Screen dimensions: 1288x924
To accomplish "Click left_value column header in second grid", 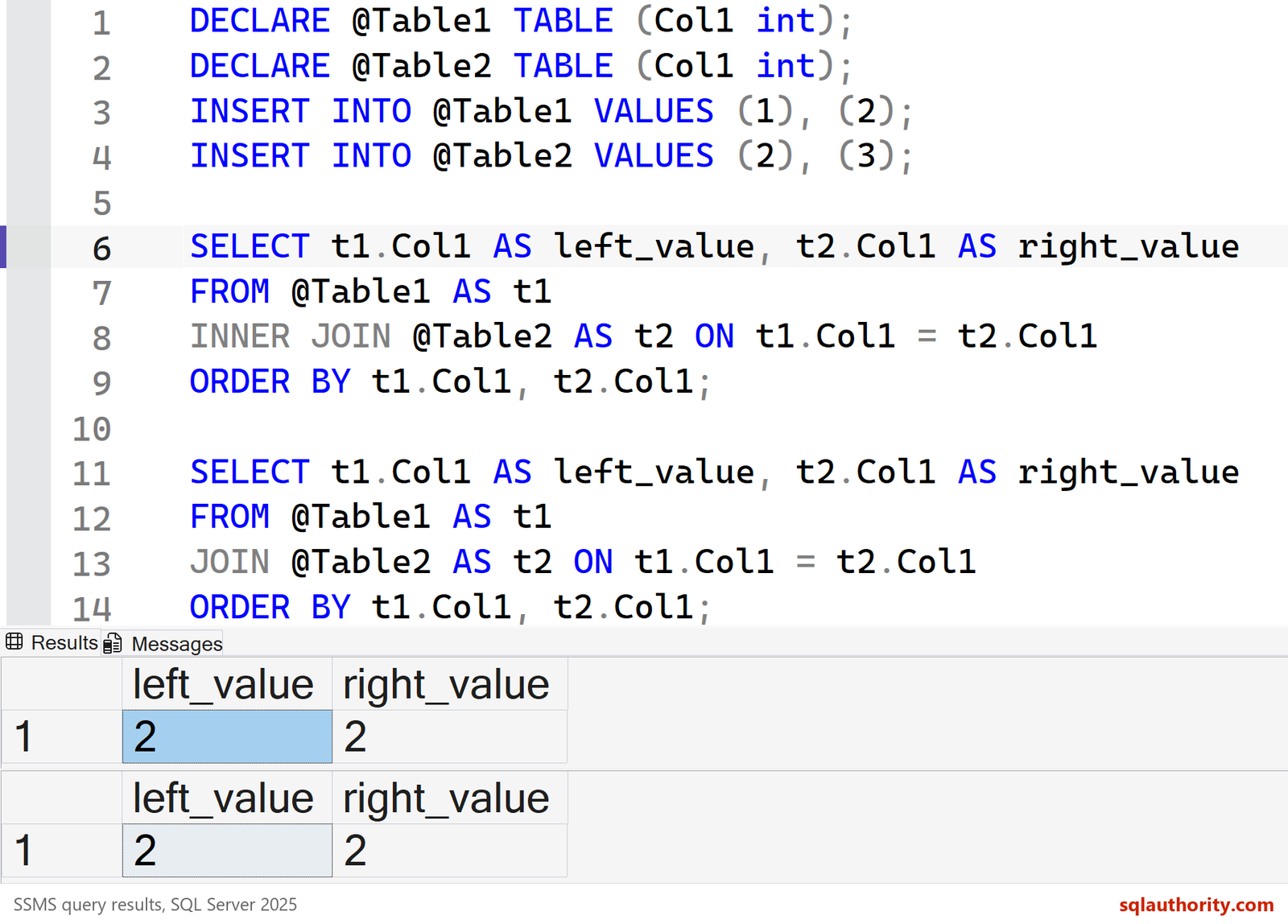I will point(227,798).
